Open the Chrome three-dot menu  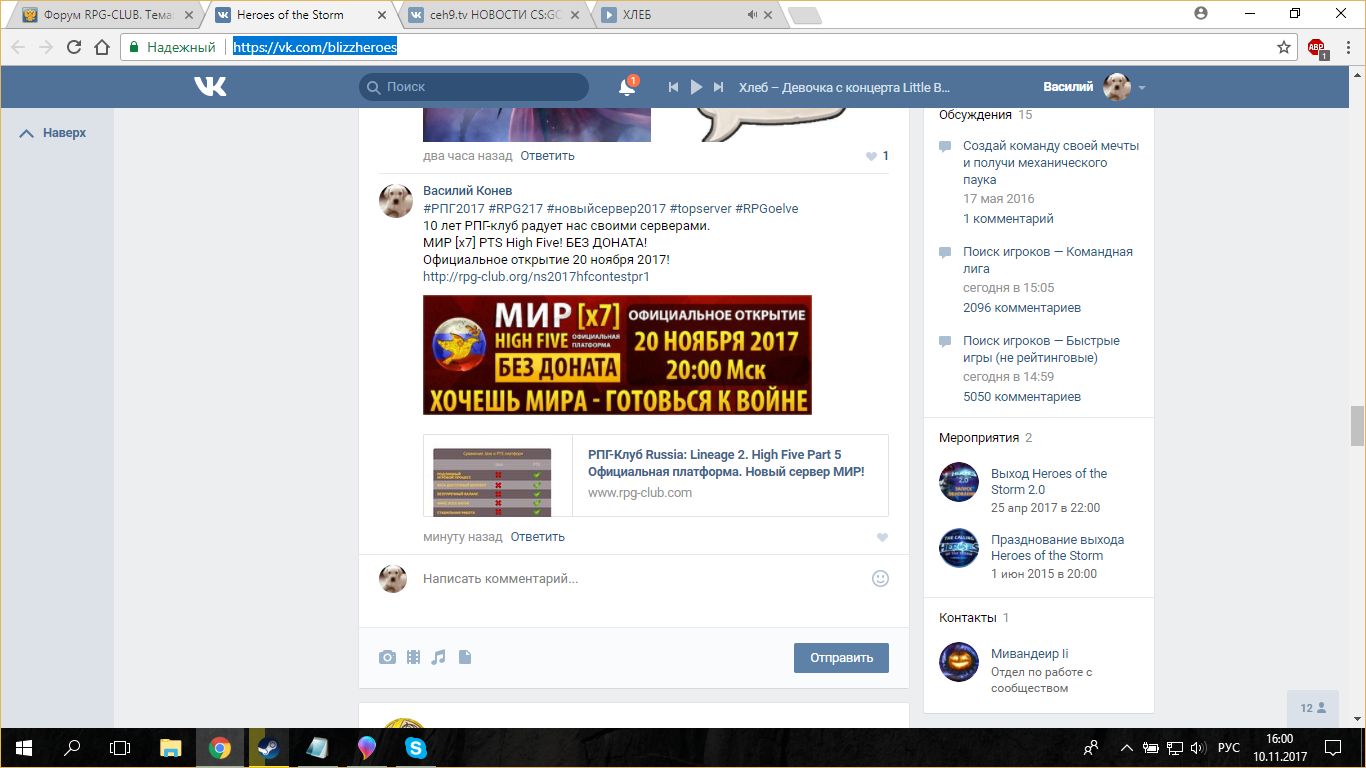[1347, 47]
